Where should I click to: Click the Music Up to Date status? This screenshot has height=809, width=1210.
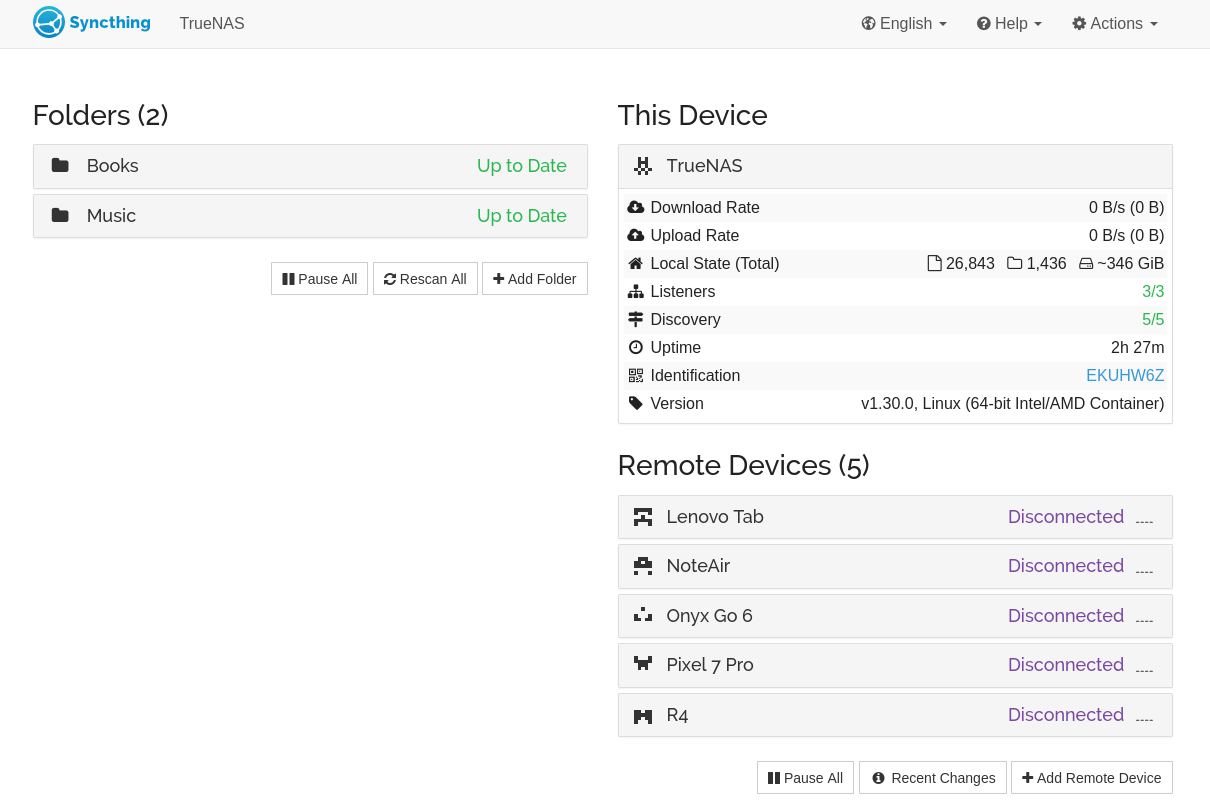522,216
